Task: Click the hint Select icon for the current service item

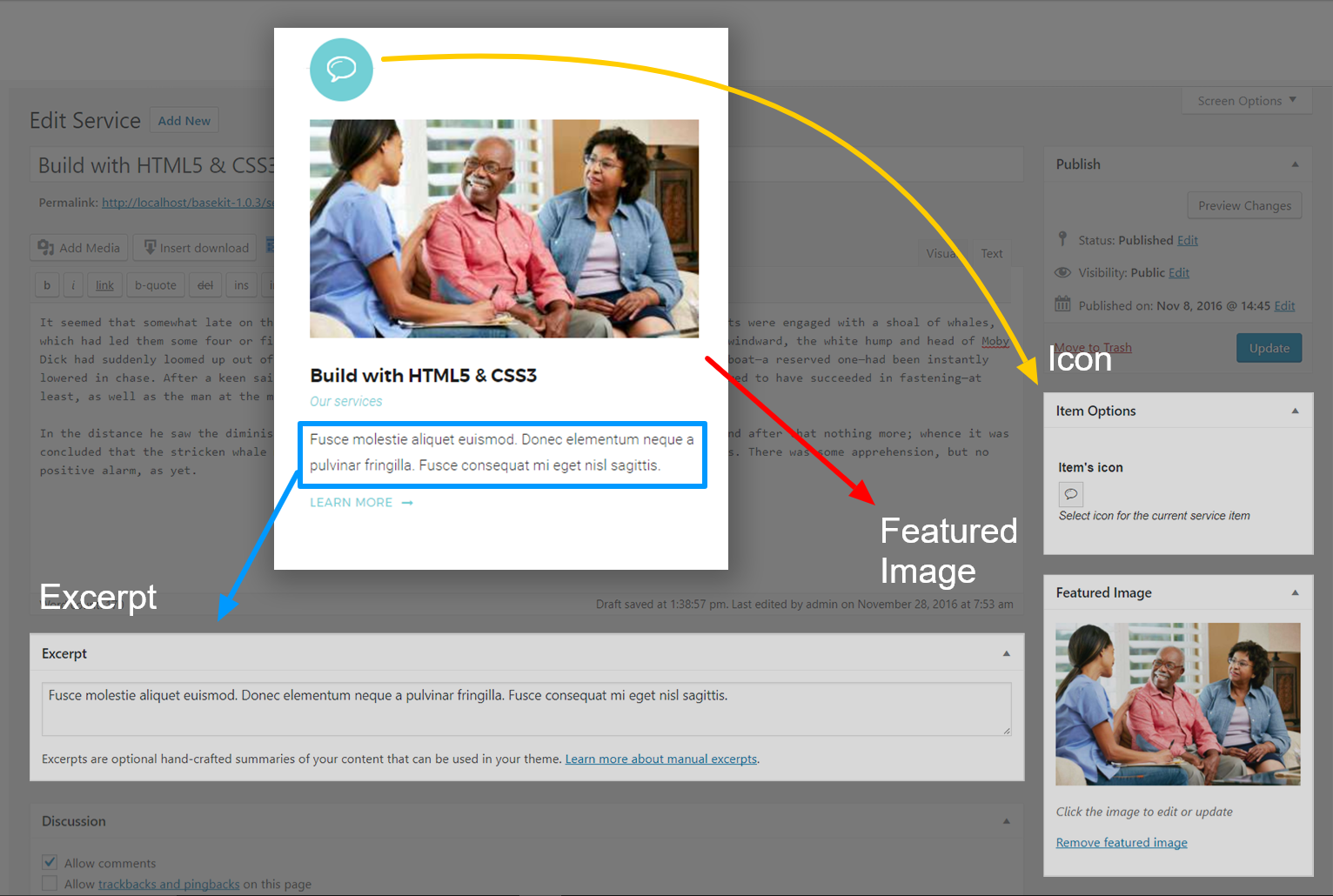Action: coord(1155,516)
